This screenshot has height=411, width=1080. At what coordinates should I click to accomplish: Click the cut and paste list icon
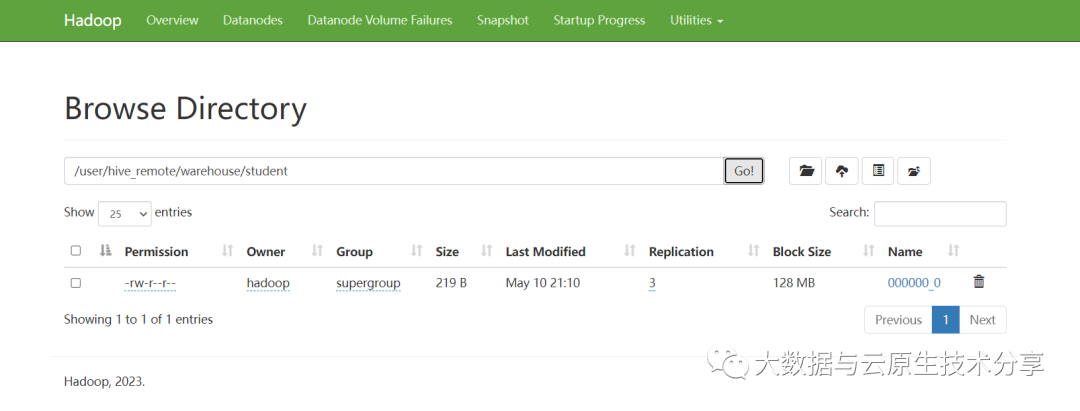878,171
